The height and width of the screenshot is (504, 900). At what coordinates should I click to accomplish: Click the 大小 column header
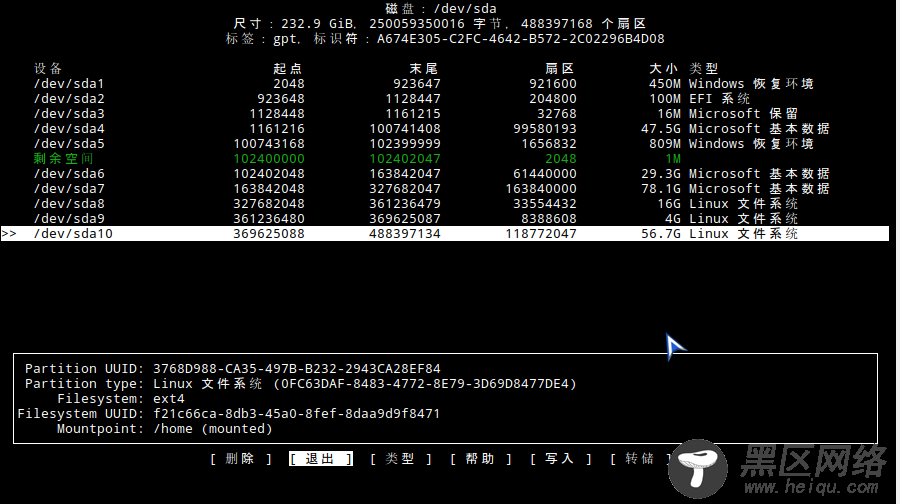pos(664,69)
